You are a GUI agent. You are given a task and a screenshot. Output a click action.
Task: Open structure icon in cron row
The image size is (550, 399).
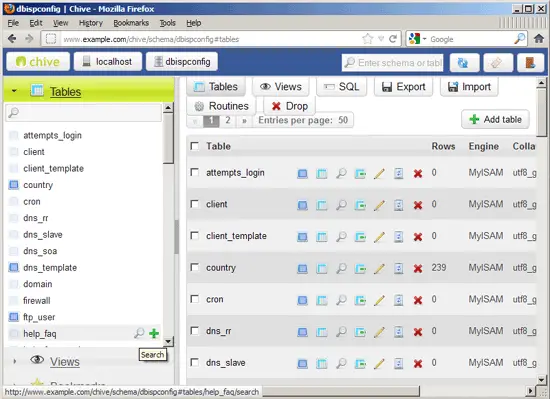coord(321,300)
